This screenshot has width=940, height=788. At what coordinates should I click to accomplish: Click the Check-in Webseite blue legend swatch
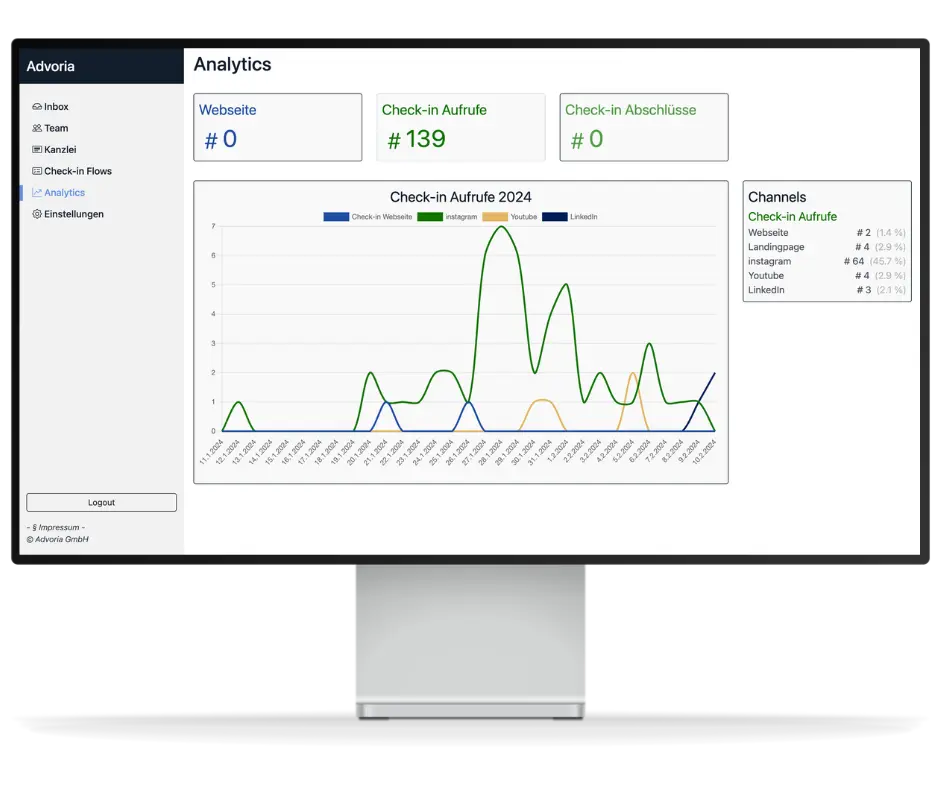pos(336,217)
